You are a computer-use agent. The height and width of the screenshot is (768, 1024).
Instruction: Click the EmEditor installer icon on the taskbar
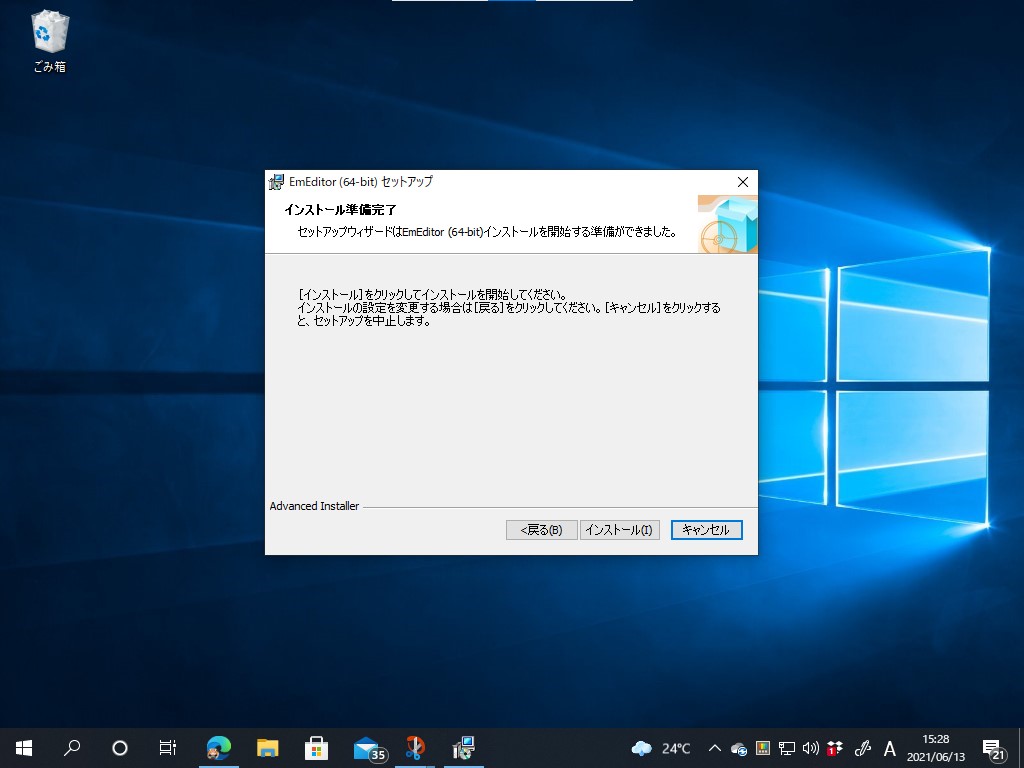tap(462, 747)
